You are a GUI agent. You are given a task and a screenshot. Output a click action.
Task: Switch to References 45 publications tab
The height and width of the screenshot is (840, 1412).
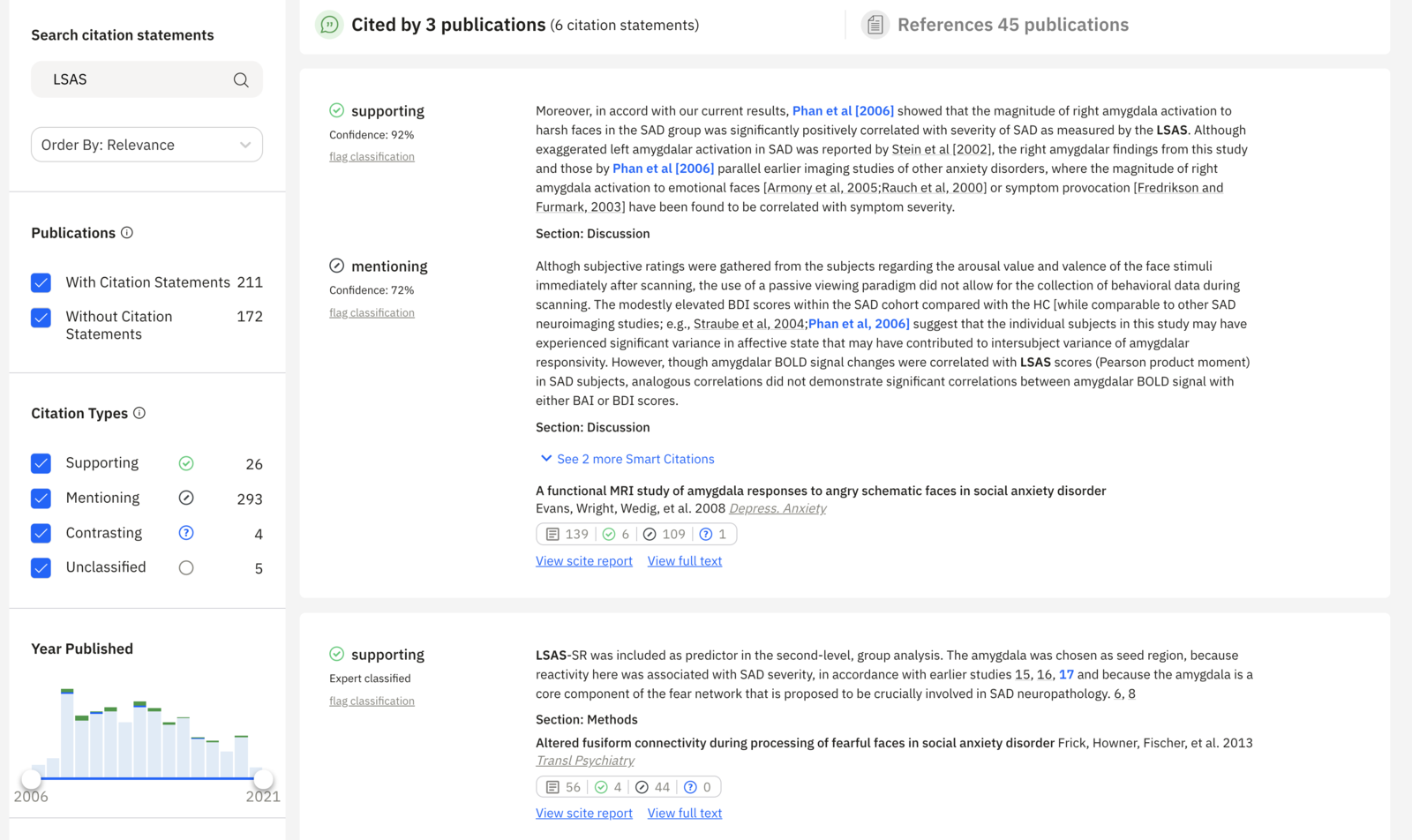(x=1013, y=24)
